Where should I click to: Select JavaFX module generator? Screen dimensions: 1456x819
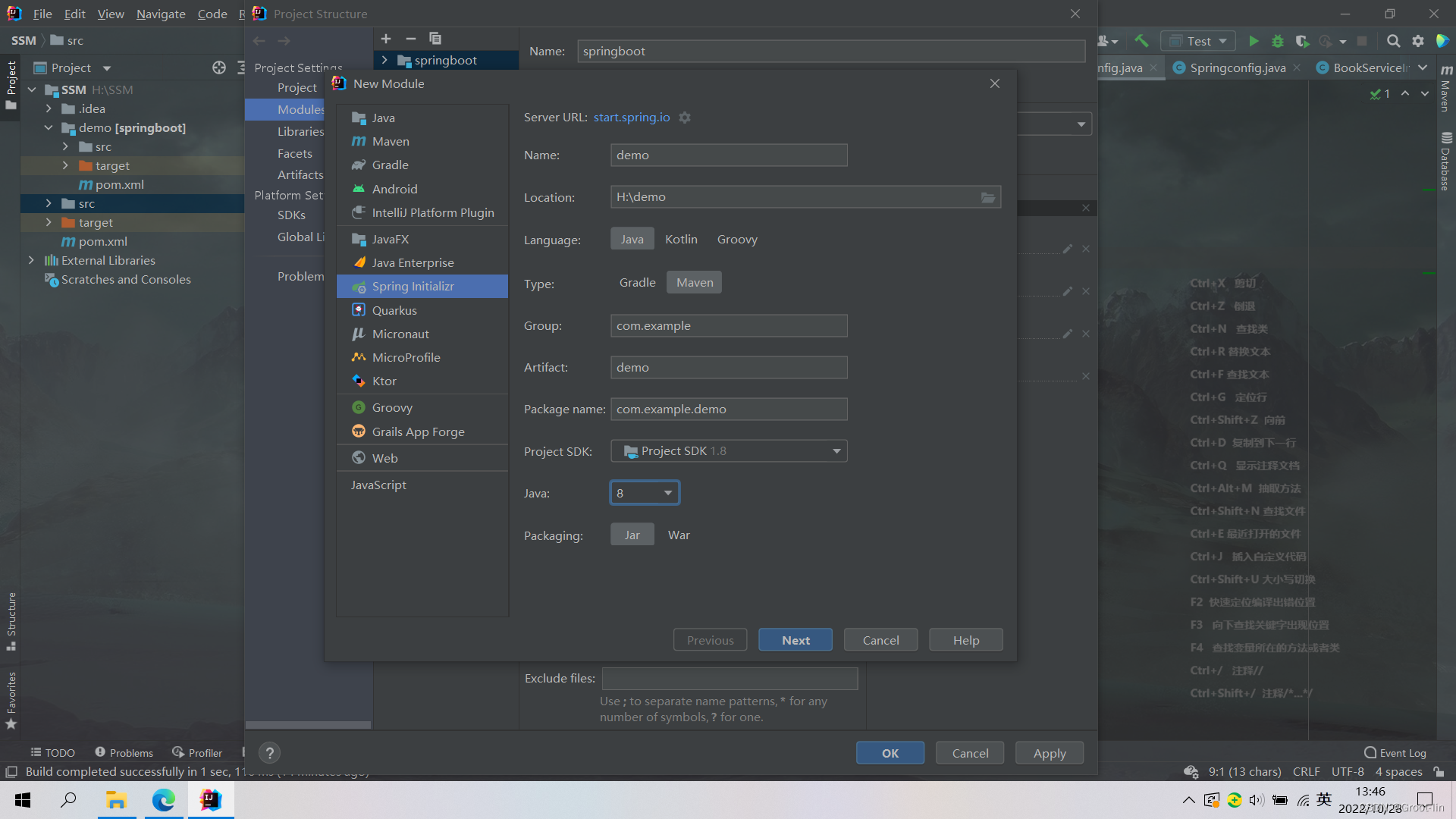point(422,239)
